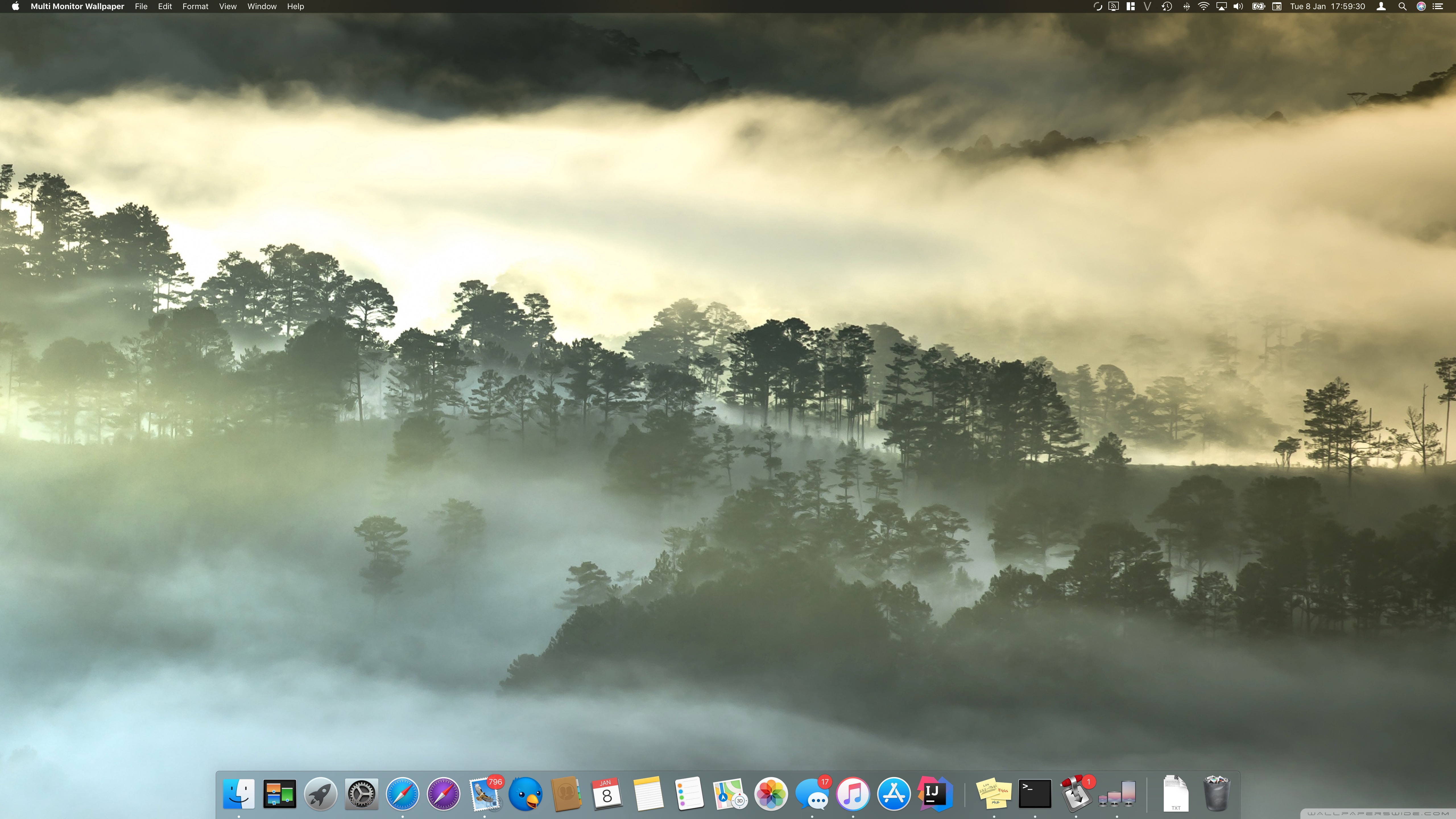Viewport: 1456px width, 819px height.
Task: Open the File menu
Action: [141, 6]
